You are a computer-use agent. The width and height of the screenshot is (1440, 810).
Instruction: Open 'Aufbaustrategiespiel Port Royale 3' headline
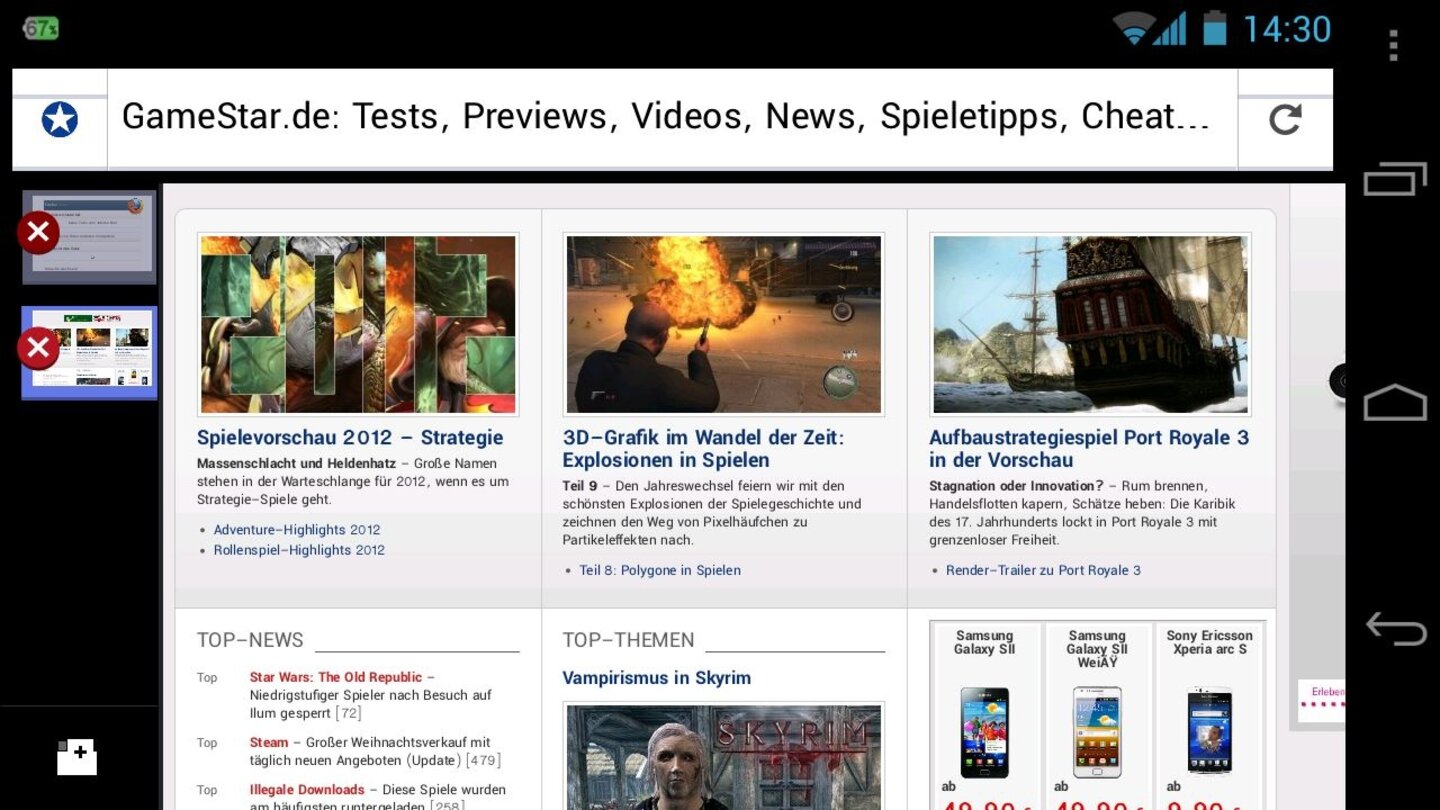1089,449
